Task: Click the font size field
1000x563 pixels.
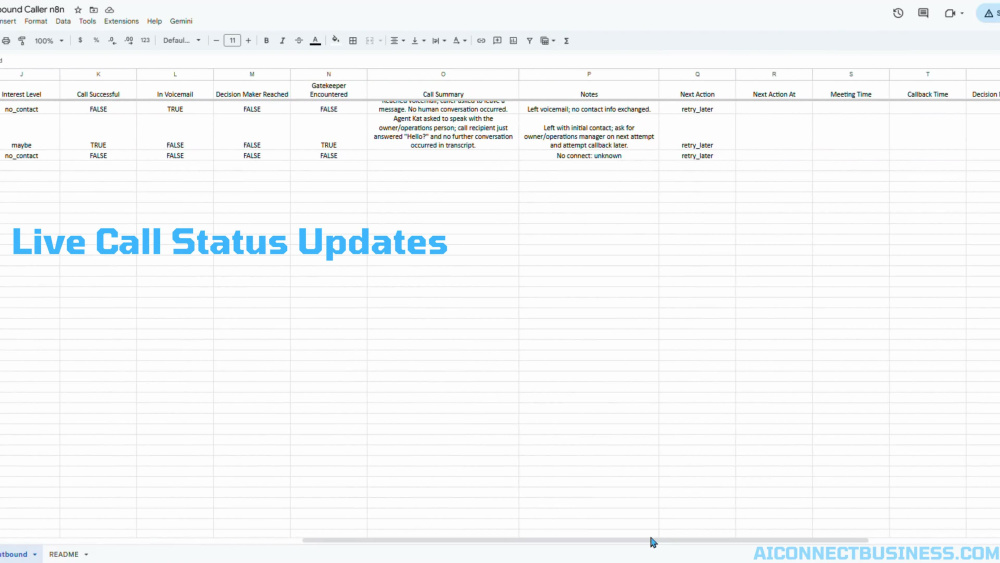Action: 232,40
